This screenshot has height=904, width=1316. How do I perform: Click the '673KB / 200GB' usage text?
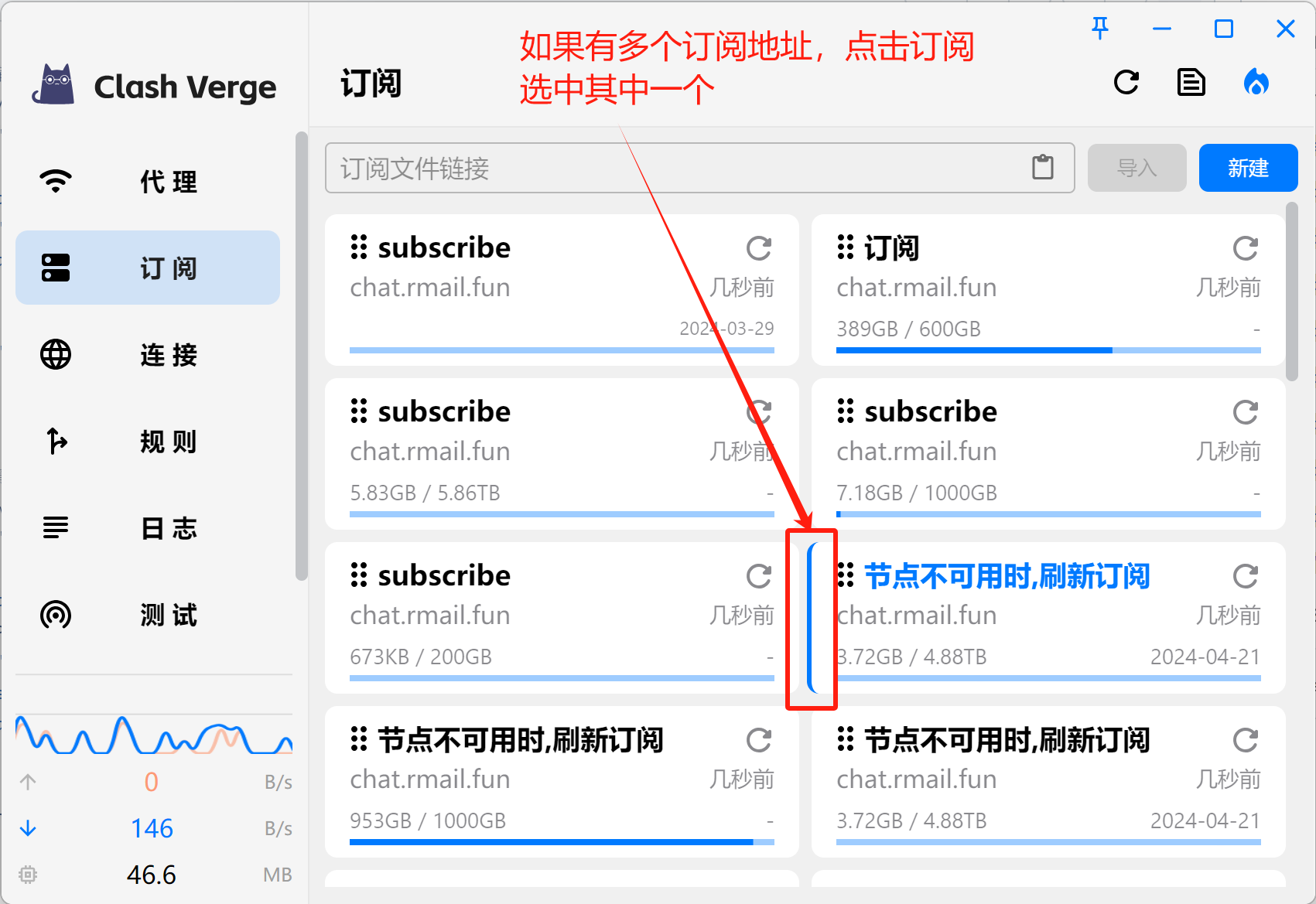421,657
